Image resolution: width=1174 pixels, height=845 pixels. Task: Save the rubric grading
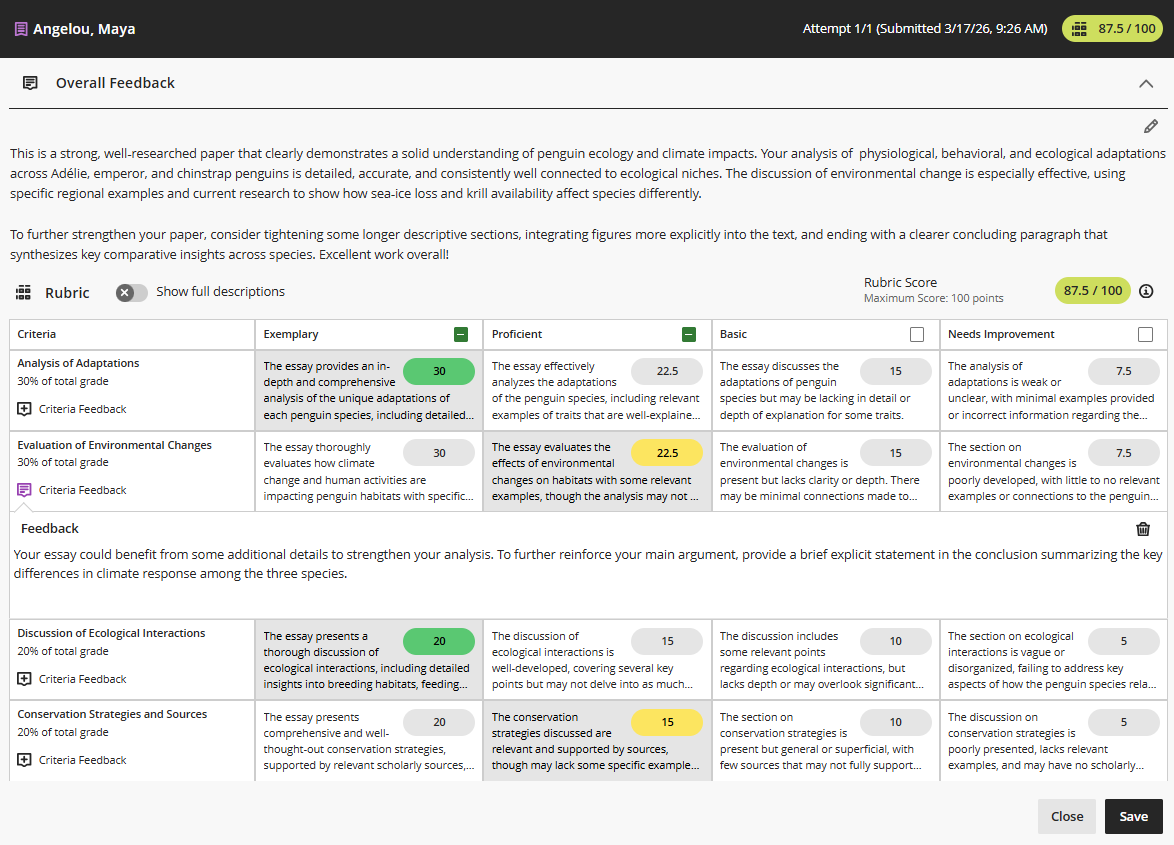pos(1134,817)
